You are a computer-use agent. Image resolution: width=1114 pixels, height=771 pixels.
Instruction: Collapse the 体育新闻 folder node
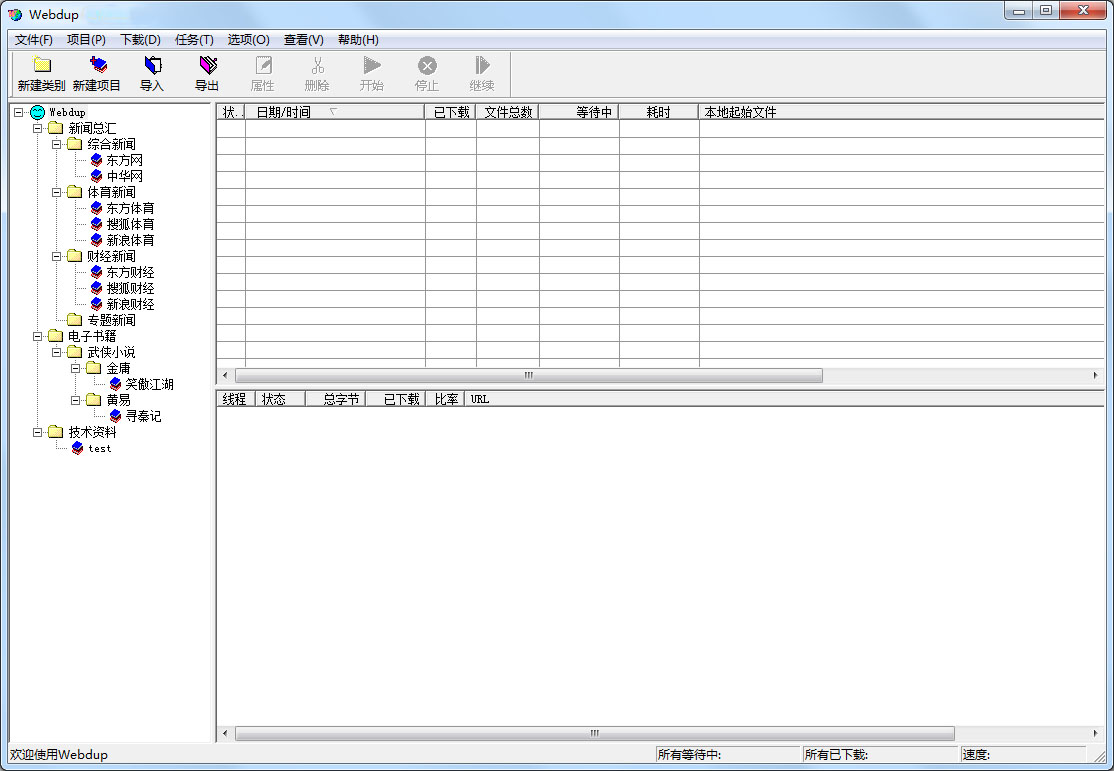tap(57, 192)
